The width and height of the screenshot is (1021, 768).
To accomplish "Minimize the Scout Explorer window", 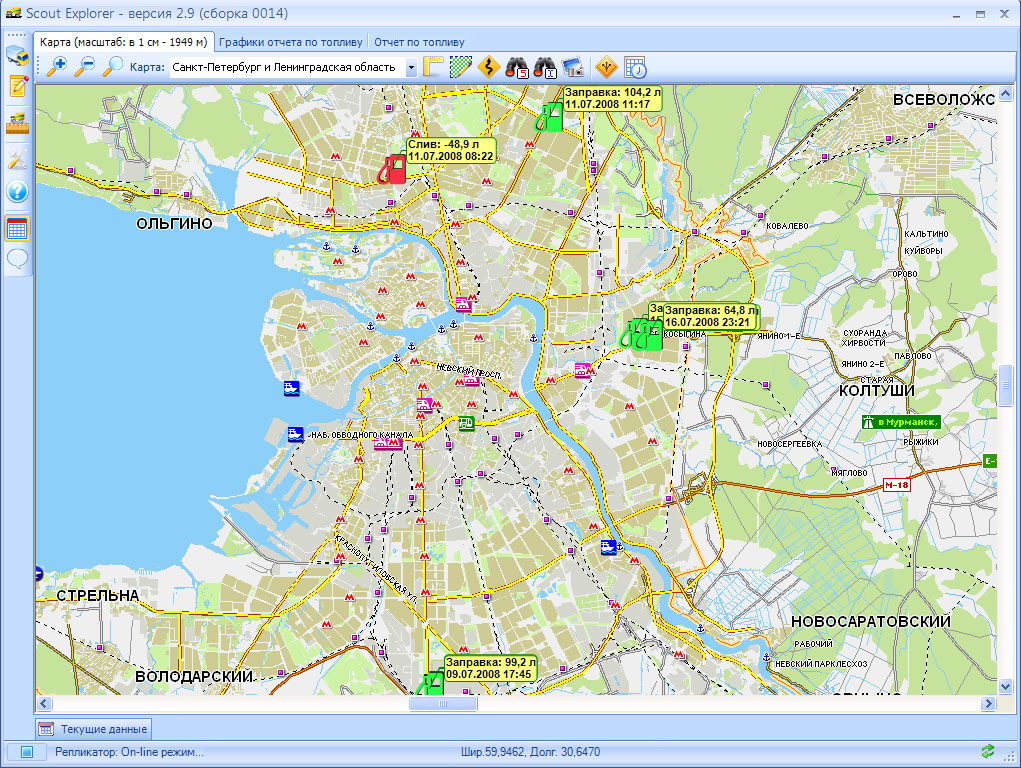I will pos(957,14).
